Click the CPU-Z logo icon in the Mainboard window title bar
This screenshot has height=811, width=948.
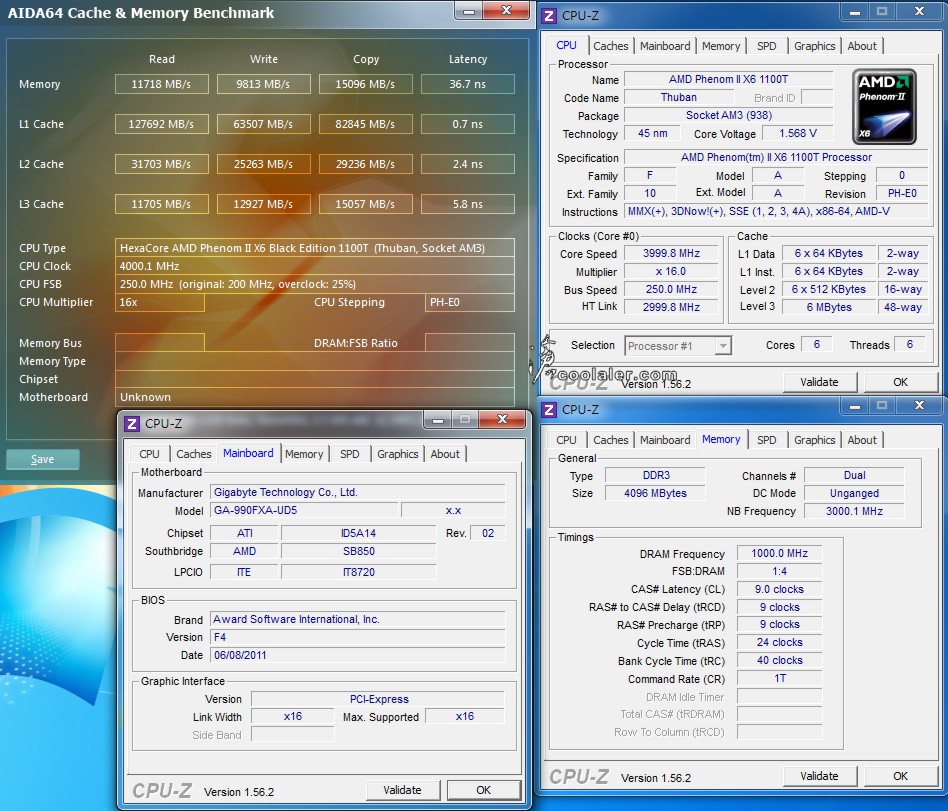[132, 423]
